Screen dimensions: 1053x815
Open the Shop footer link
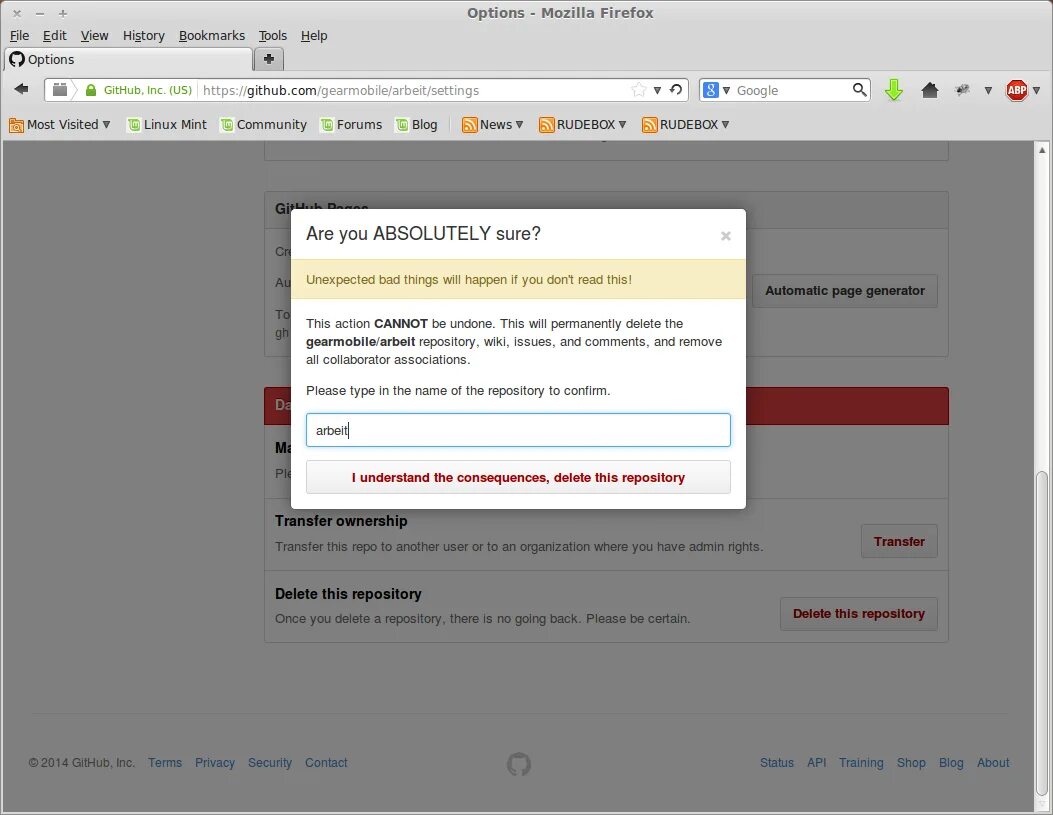(911, 763)
